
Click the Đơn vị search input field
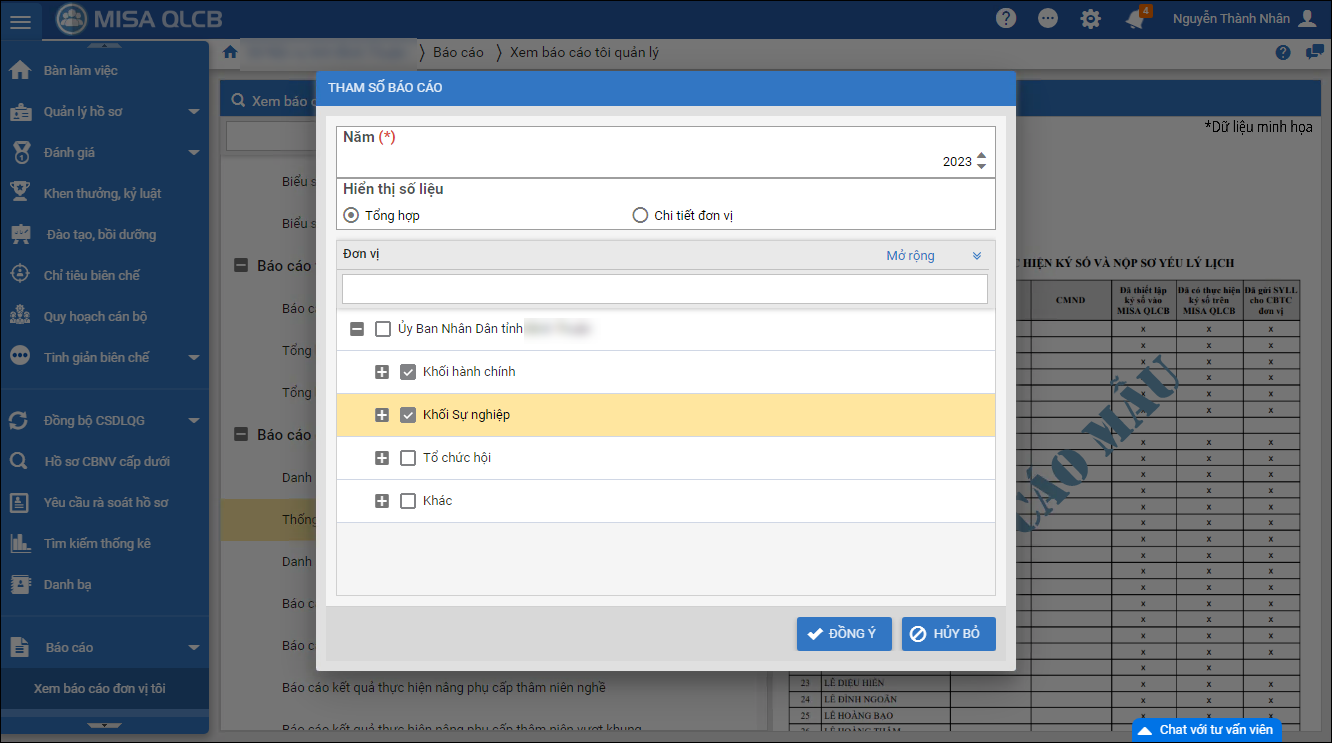coord(664,289)
